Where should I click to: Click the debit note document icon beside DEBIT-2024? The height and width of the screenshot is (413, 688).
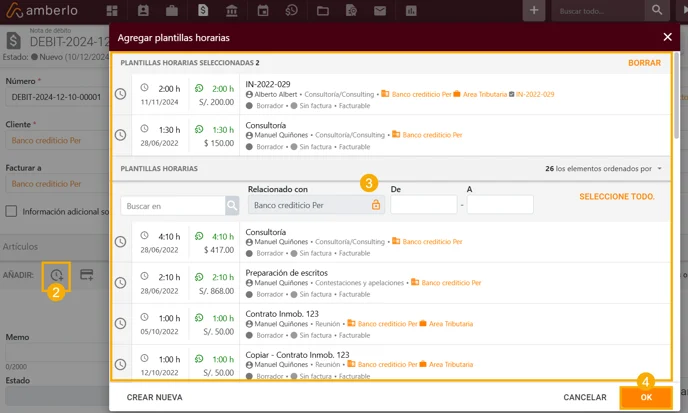tap(14, 41)
